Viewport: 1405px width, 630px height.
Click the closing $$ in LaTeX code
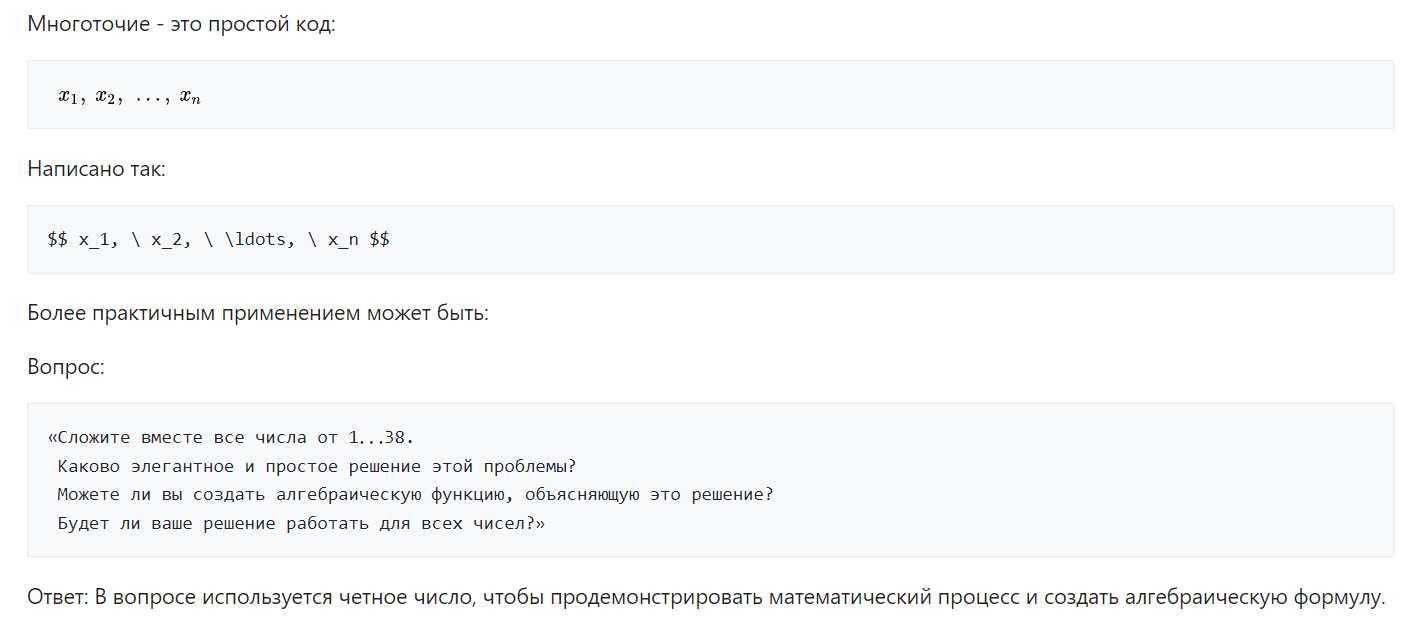click(x=379, y=240)
